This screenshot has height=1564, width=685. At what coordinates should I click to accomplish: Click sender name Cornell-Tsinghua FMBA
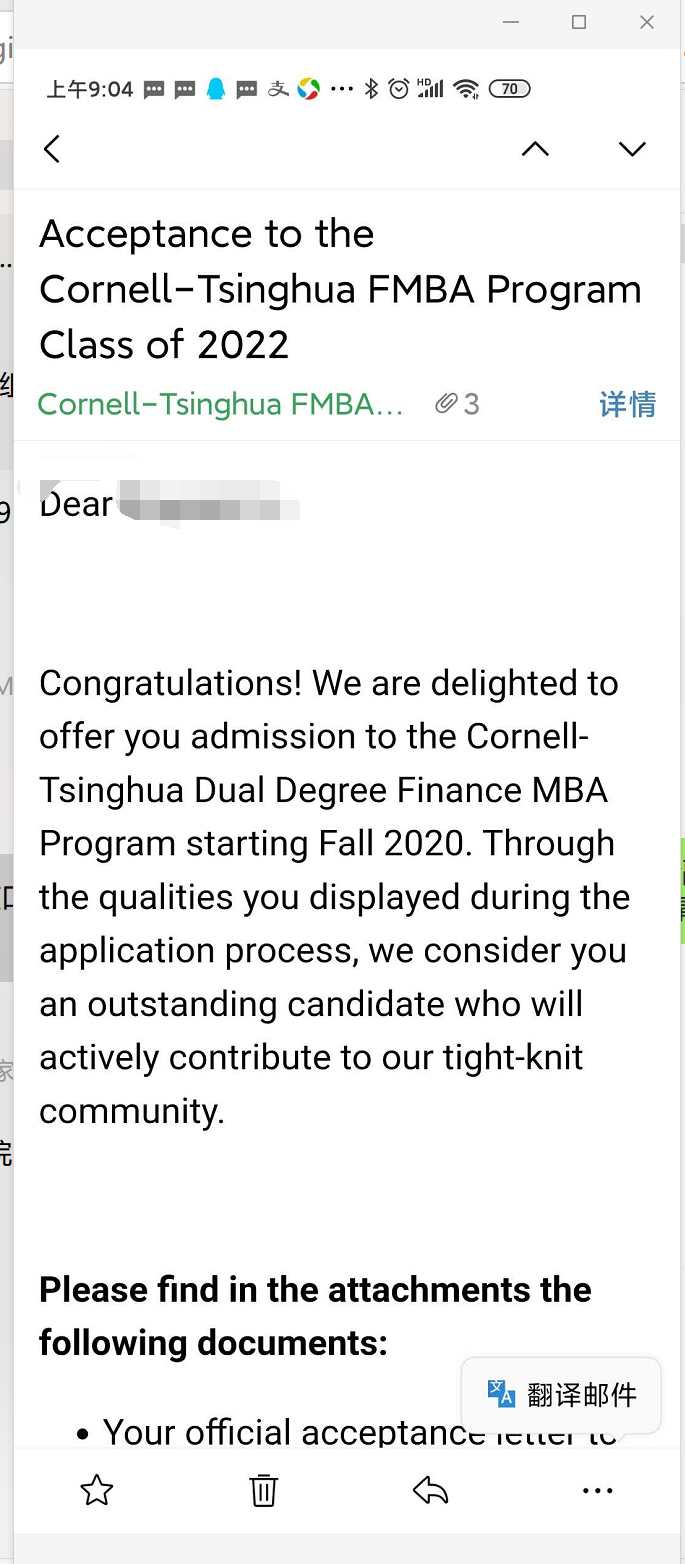(x=220, y=404)
